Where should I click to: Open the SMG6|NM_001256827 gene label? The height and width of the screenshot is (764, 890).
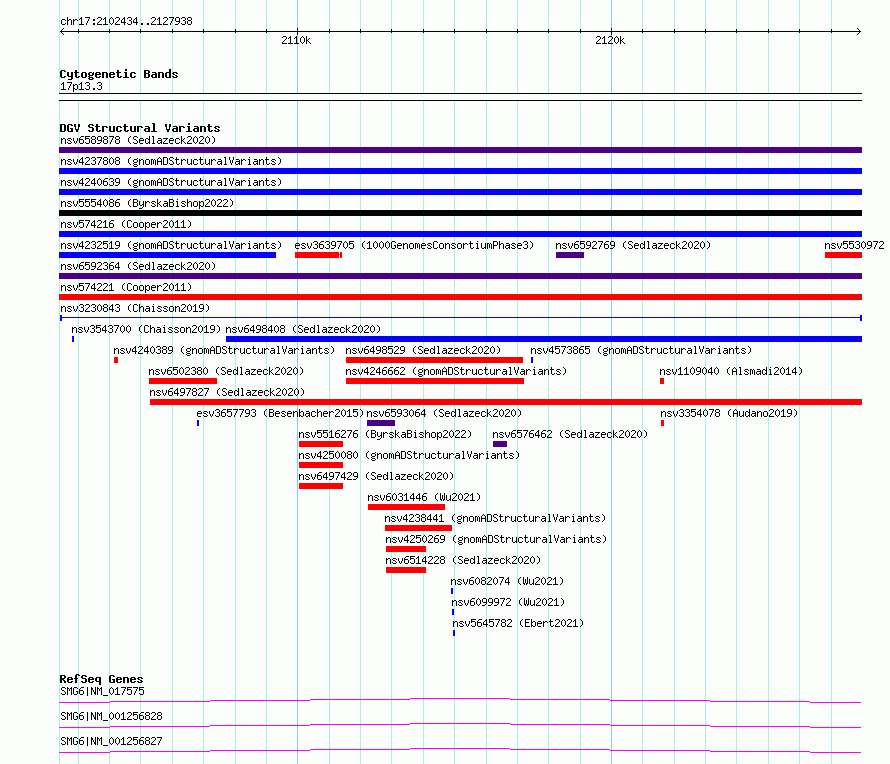[111, 741]
